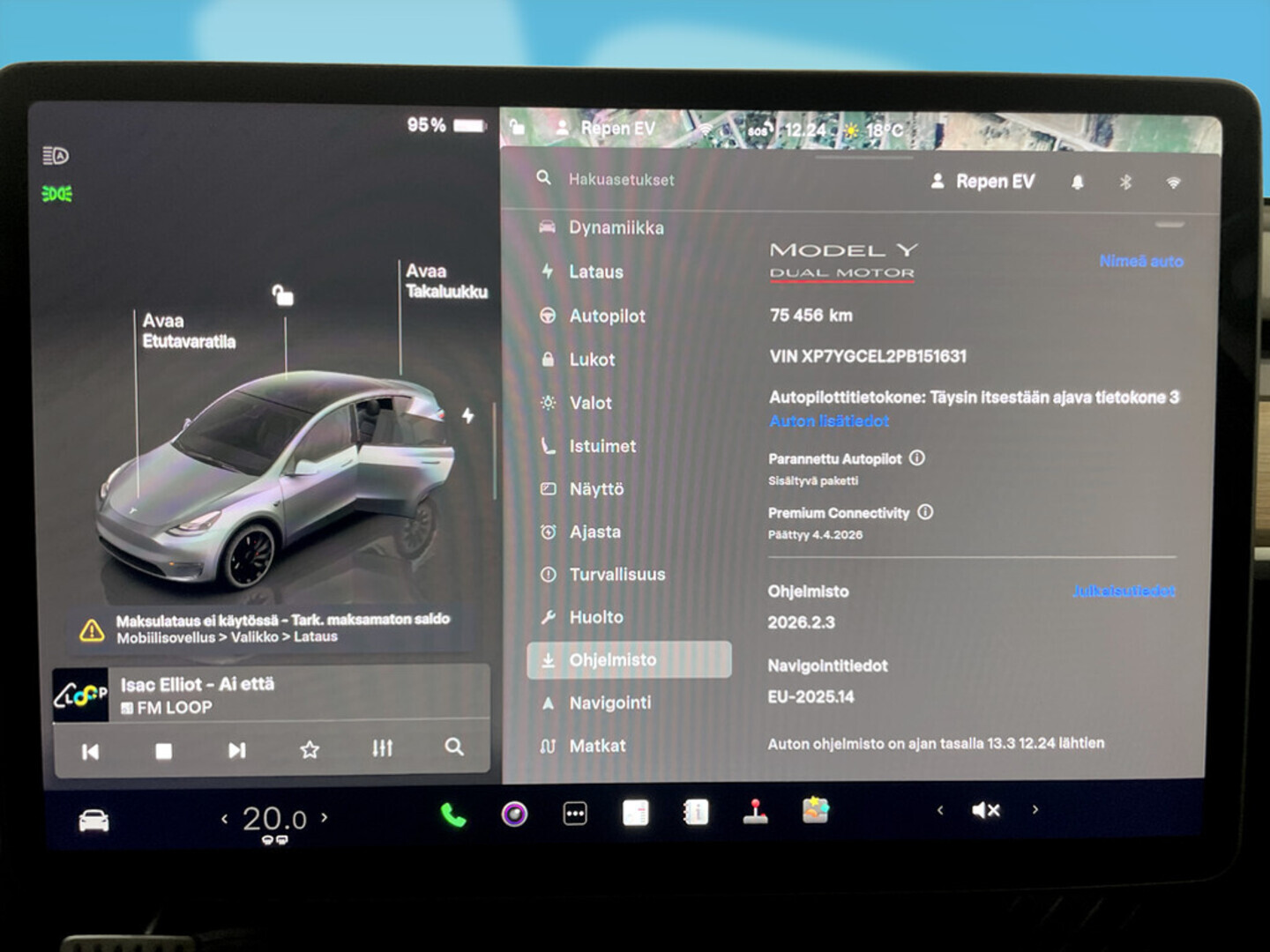Search radio stations with magnifier icon

point(454,747)
